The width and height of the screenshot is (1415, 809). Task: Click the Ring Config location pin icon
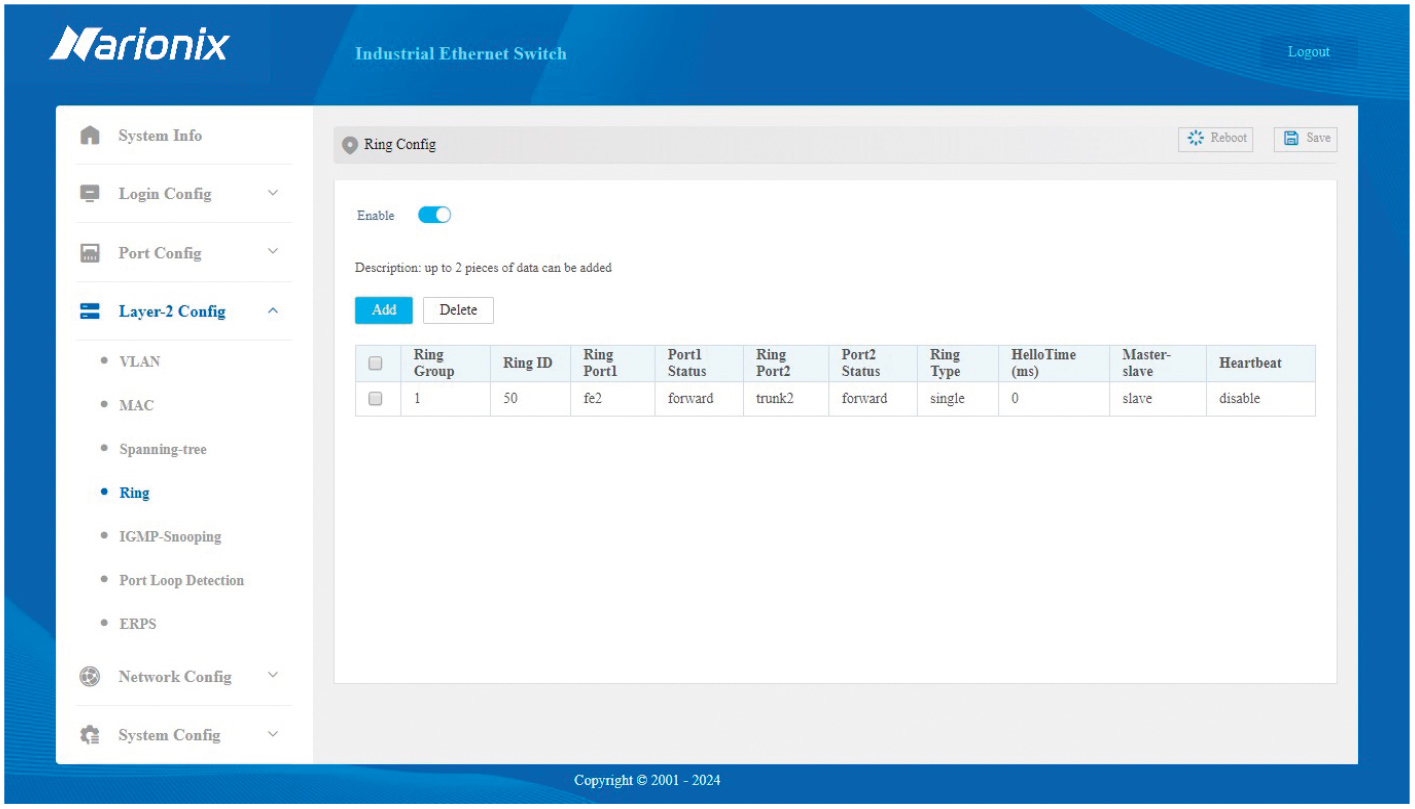point(349,144)
